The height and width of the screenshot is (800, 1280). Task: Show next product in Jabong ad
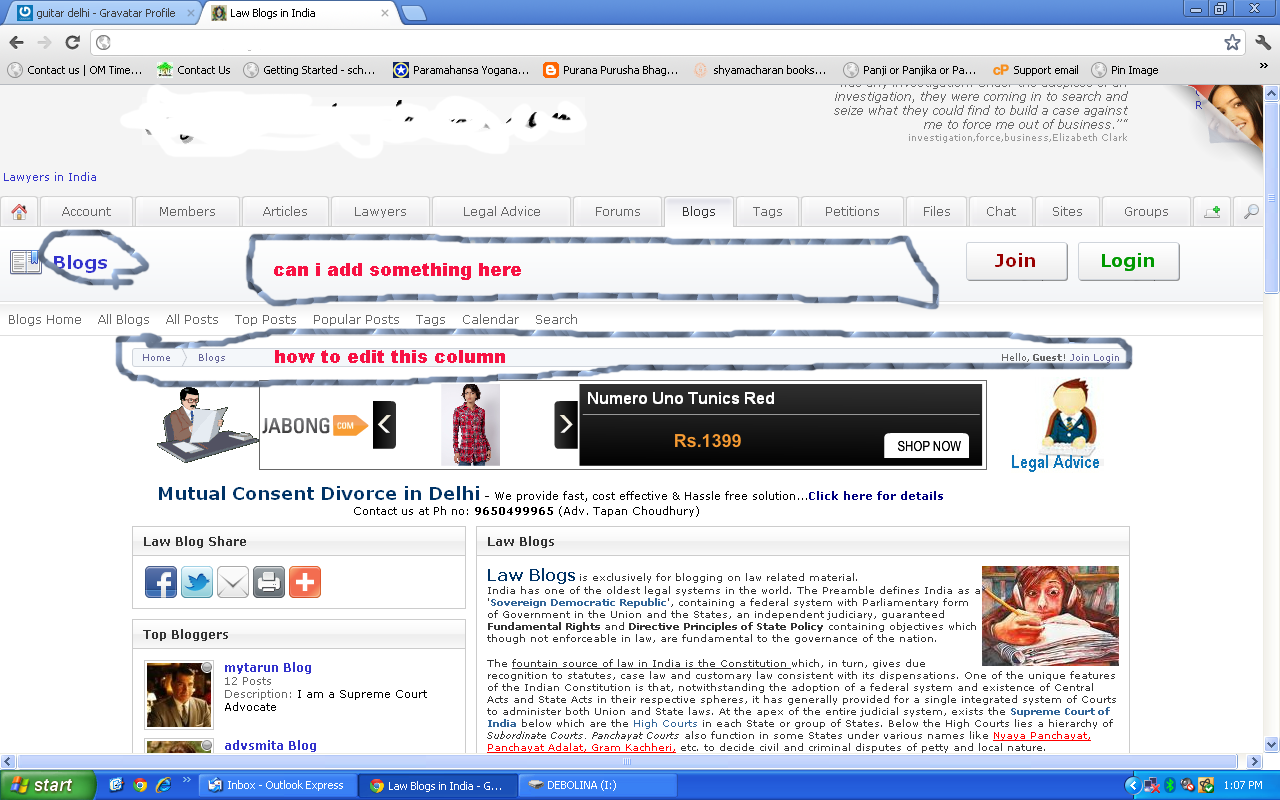tap(566, 425)
